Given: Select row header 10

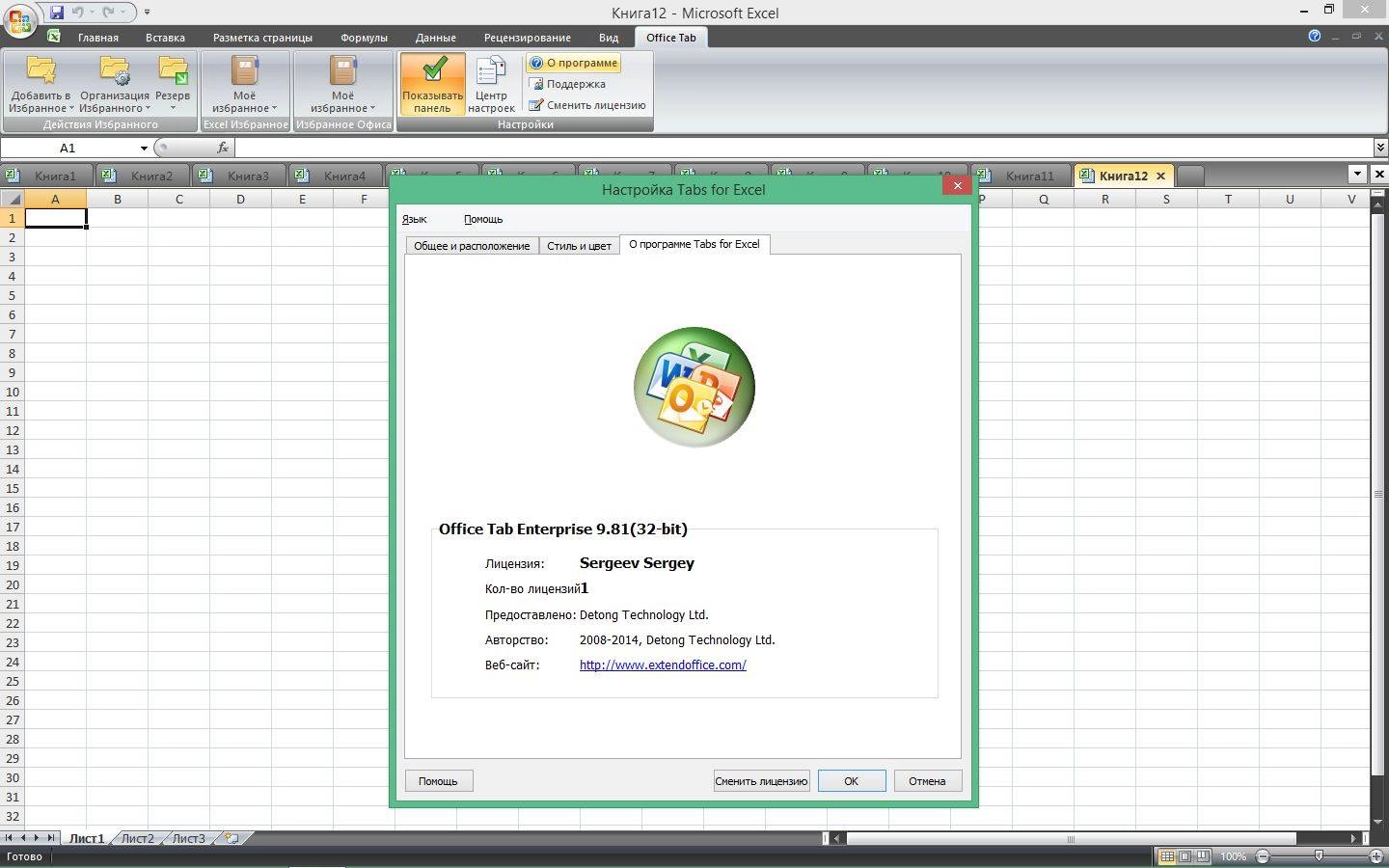Looking at the screenshot, I should 12,392.
